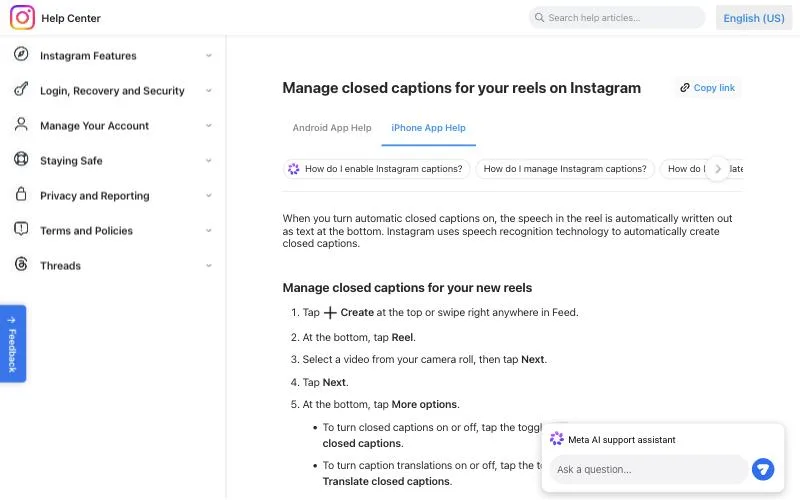Click the Instagram logo icon
800x500 pixels.
click(x=22, y=17)
